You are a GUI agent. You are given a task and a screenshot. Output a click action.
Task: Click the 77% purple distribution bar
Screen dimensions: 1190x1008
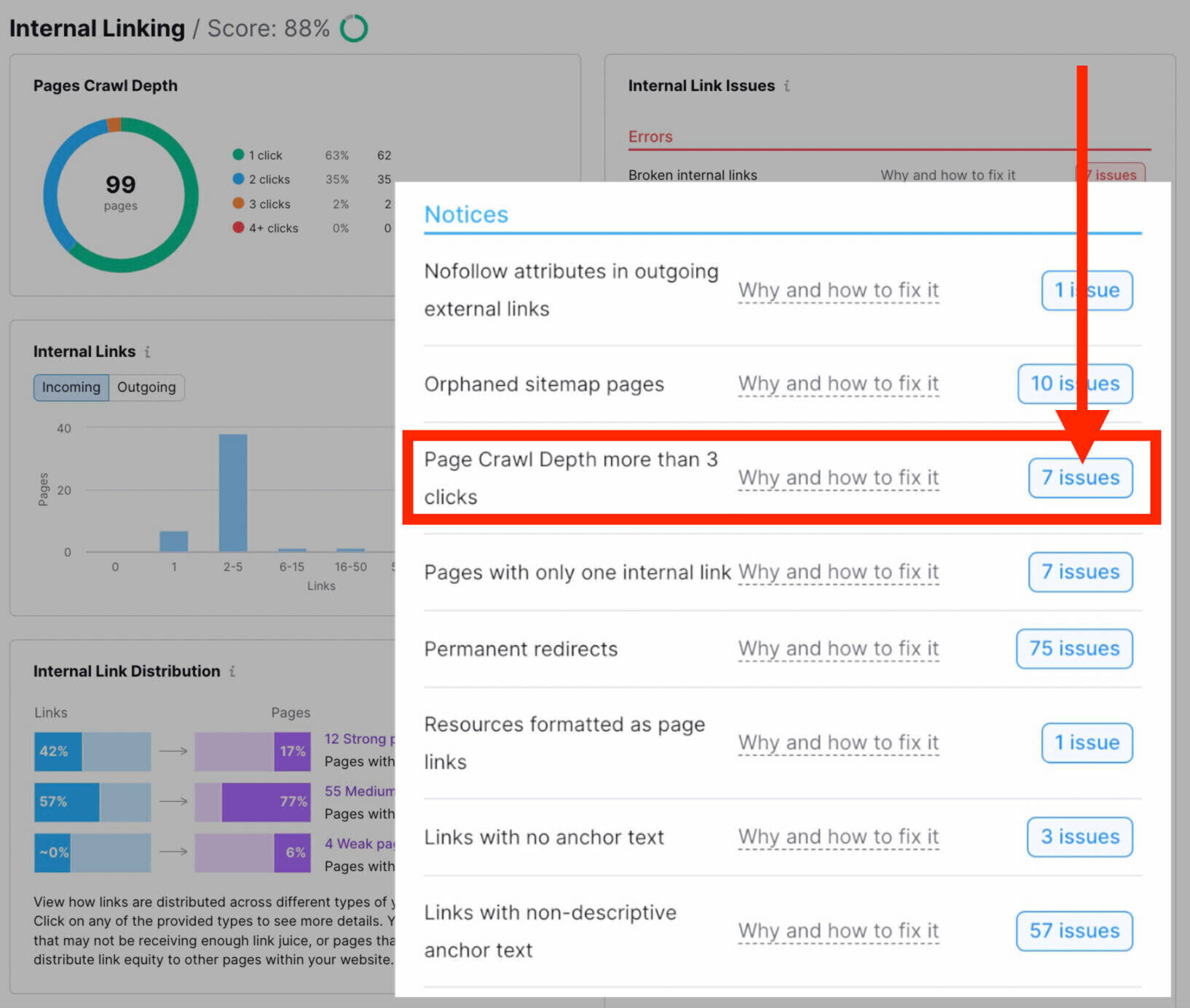click(266, 802)
